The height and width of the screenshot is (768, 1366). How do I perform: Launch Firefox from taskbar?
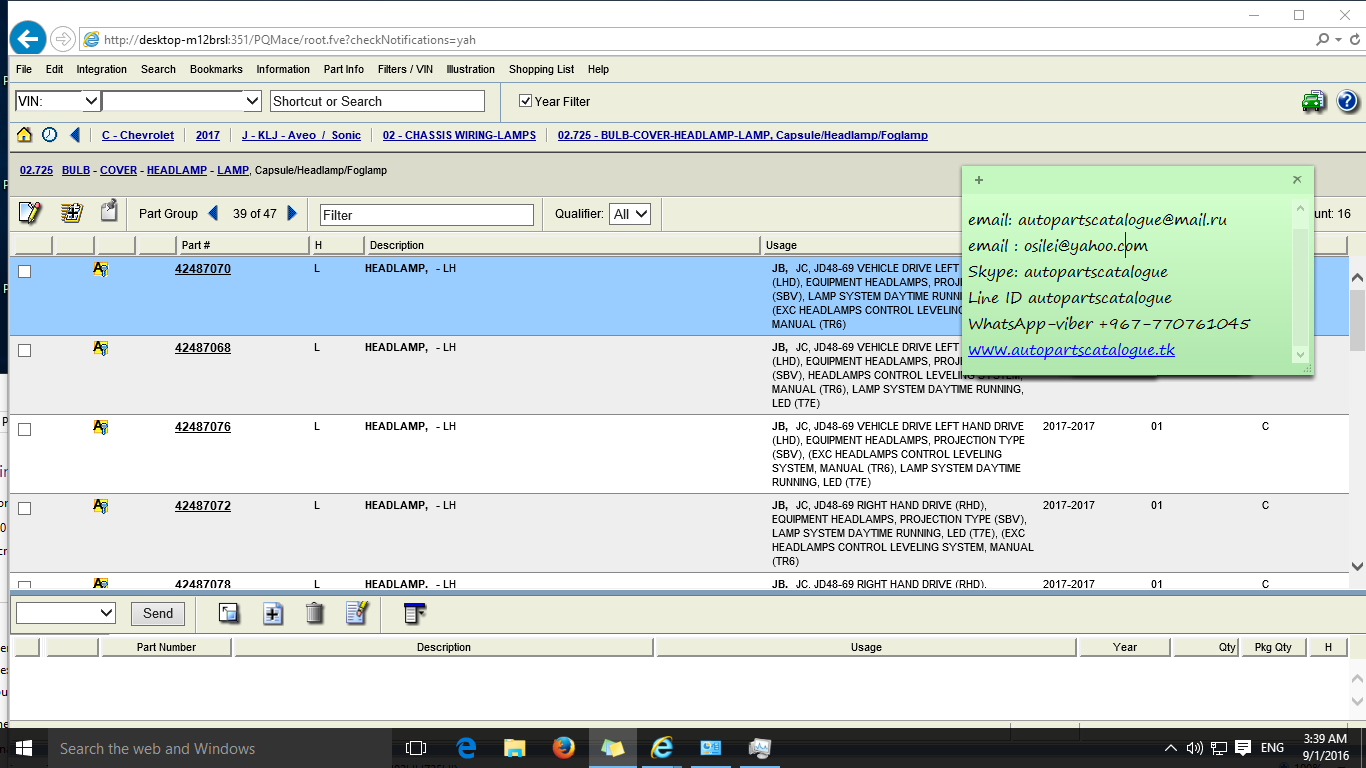click(x=564, y=748)
